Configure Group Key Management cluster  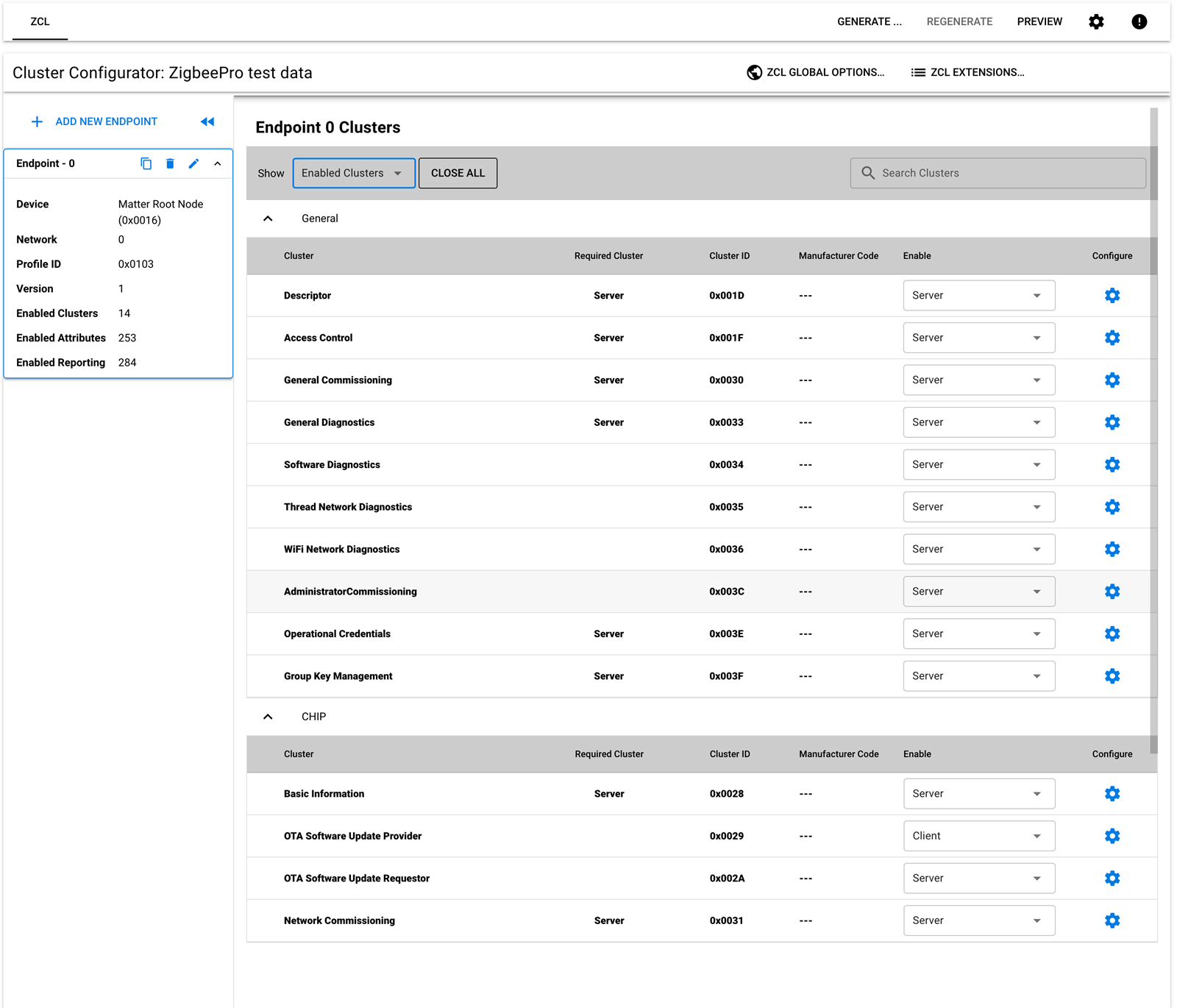click(x=1112, y=676)
